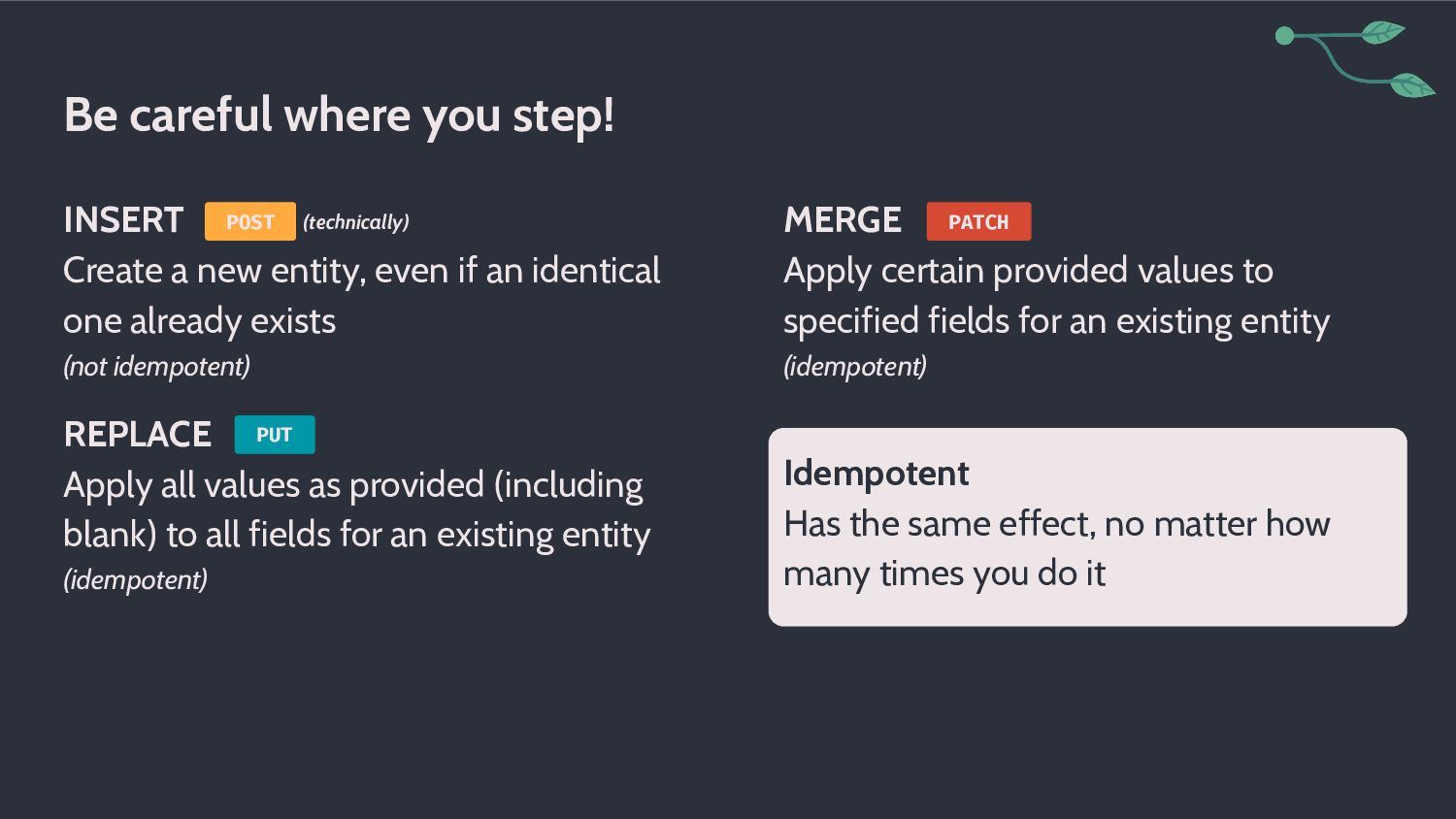This screenshot has width=1456, height=819.
Task: Click the light Idempotent definition box
Action: pyautogui.click(x=1087, y=527)
